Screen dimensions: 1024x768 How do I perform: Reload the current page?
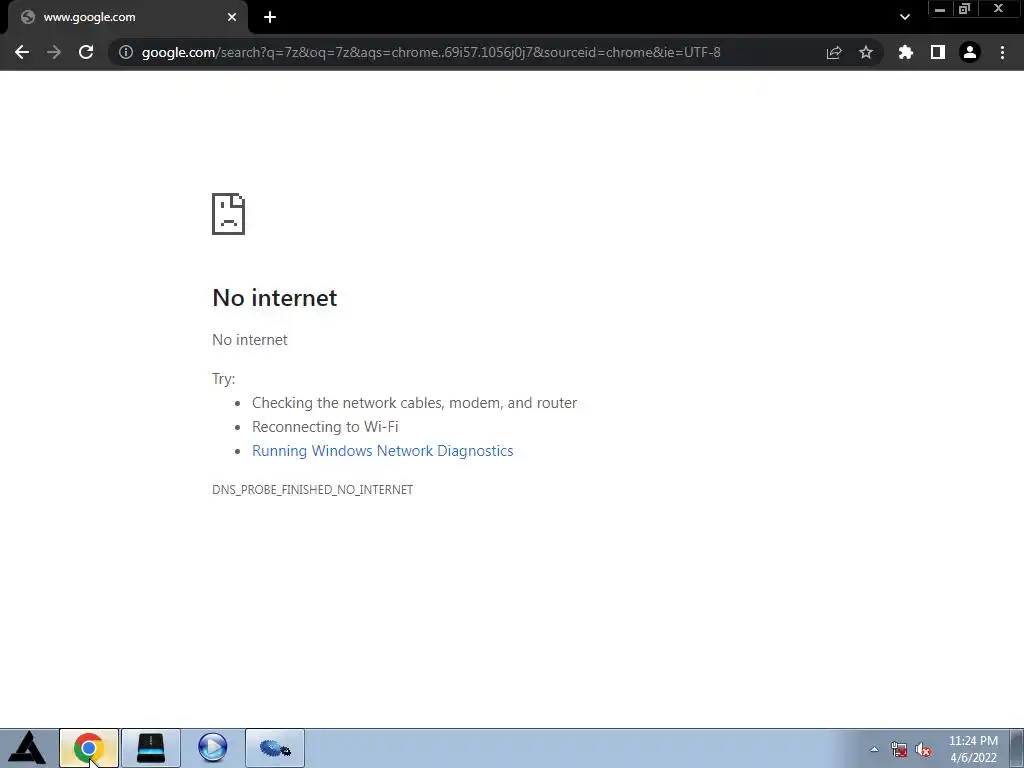(x=86, y=52)
